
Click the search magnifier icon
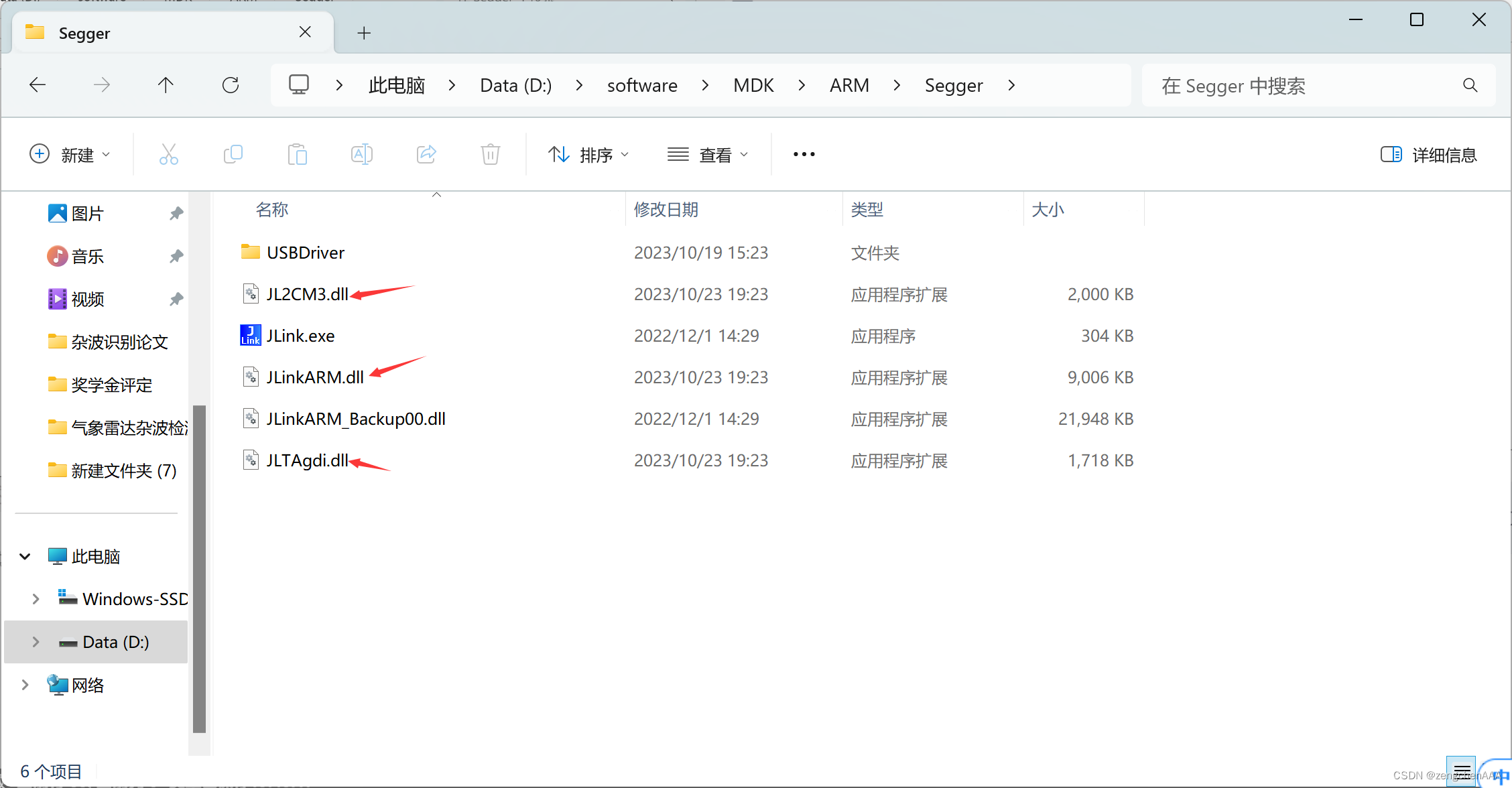point(1470,85)
